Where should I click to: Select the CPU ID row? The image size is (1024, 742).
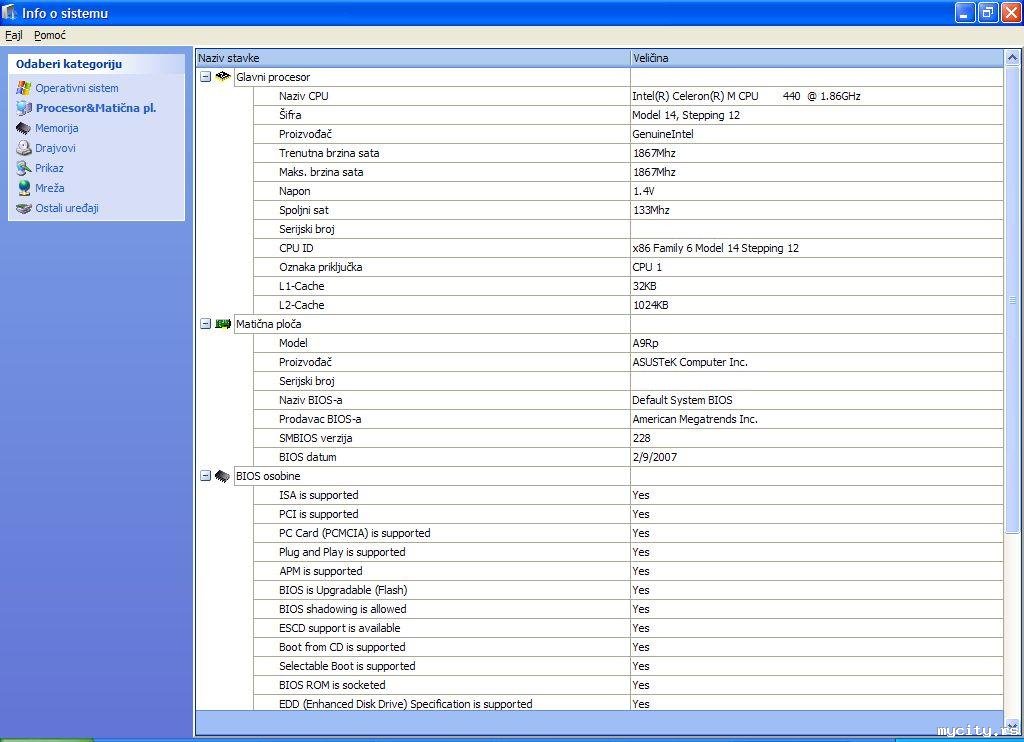[628, 248]
